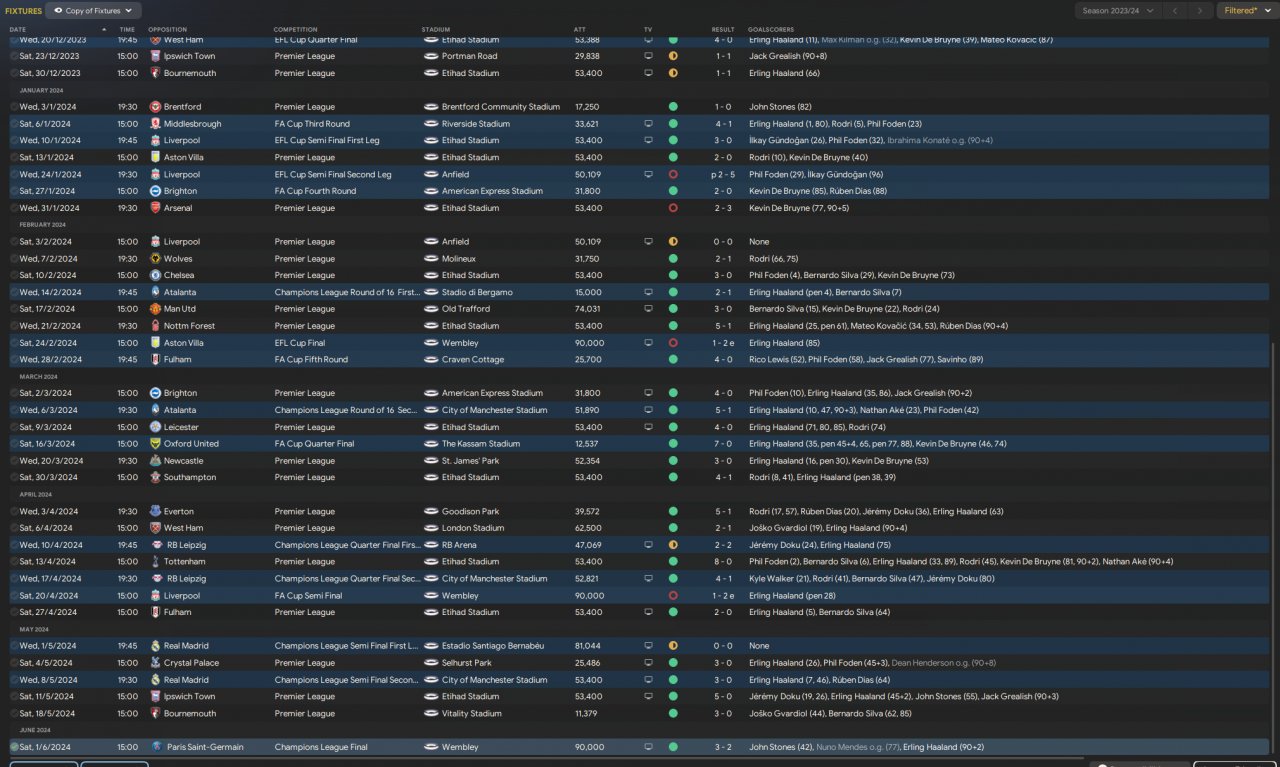Sort by the Result column header

[x=723, y=30]
